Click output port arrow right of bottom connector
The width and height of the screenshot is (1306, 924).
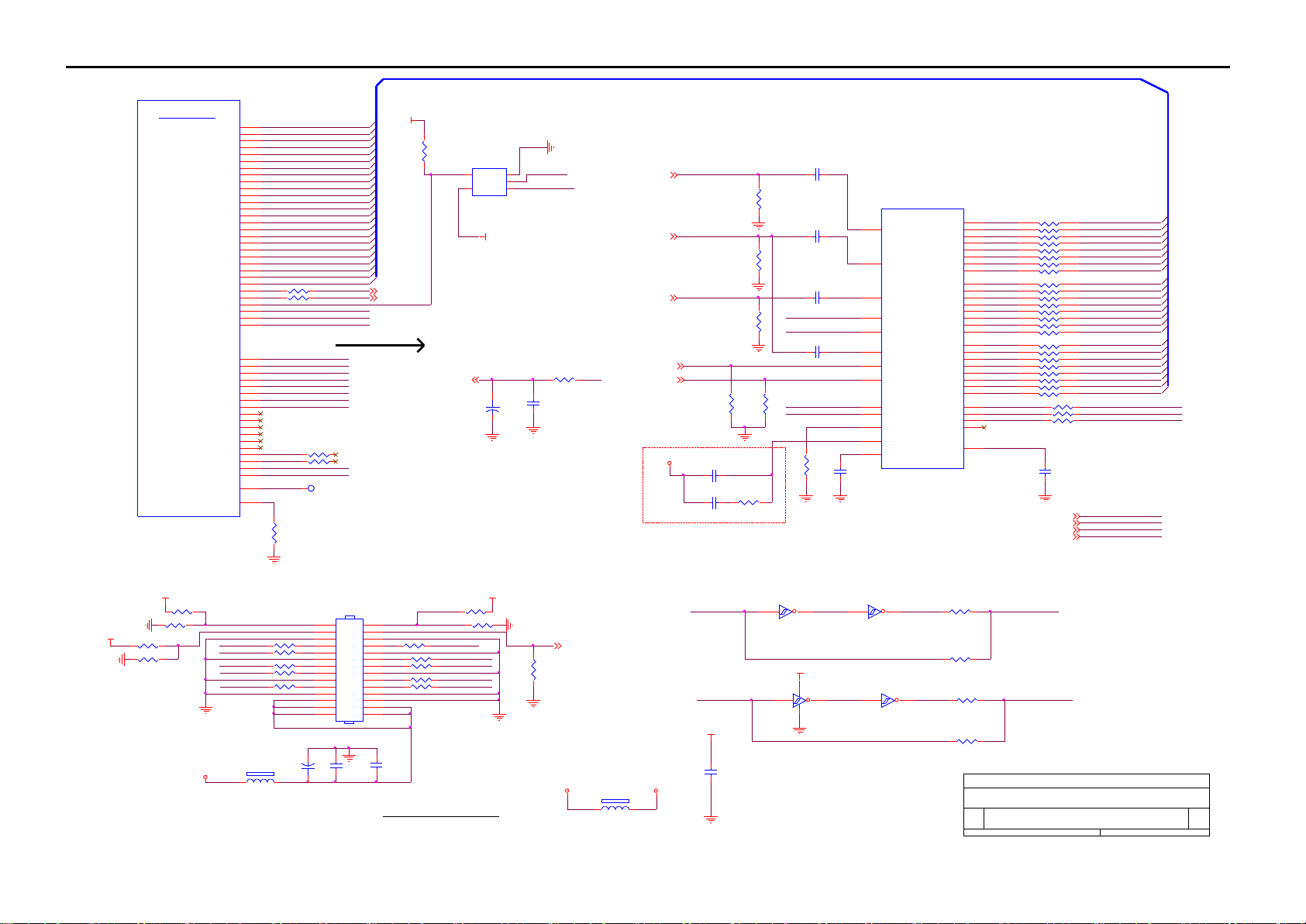coord(557,646)
